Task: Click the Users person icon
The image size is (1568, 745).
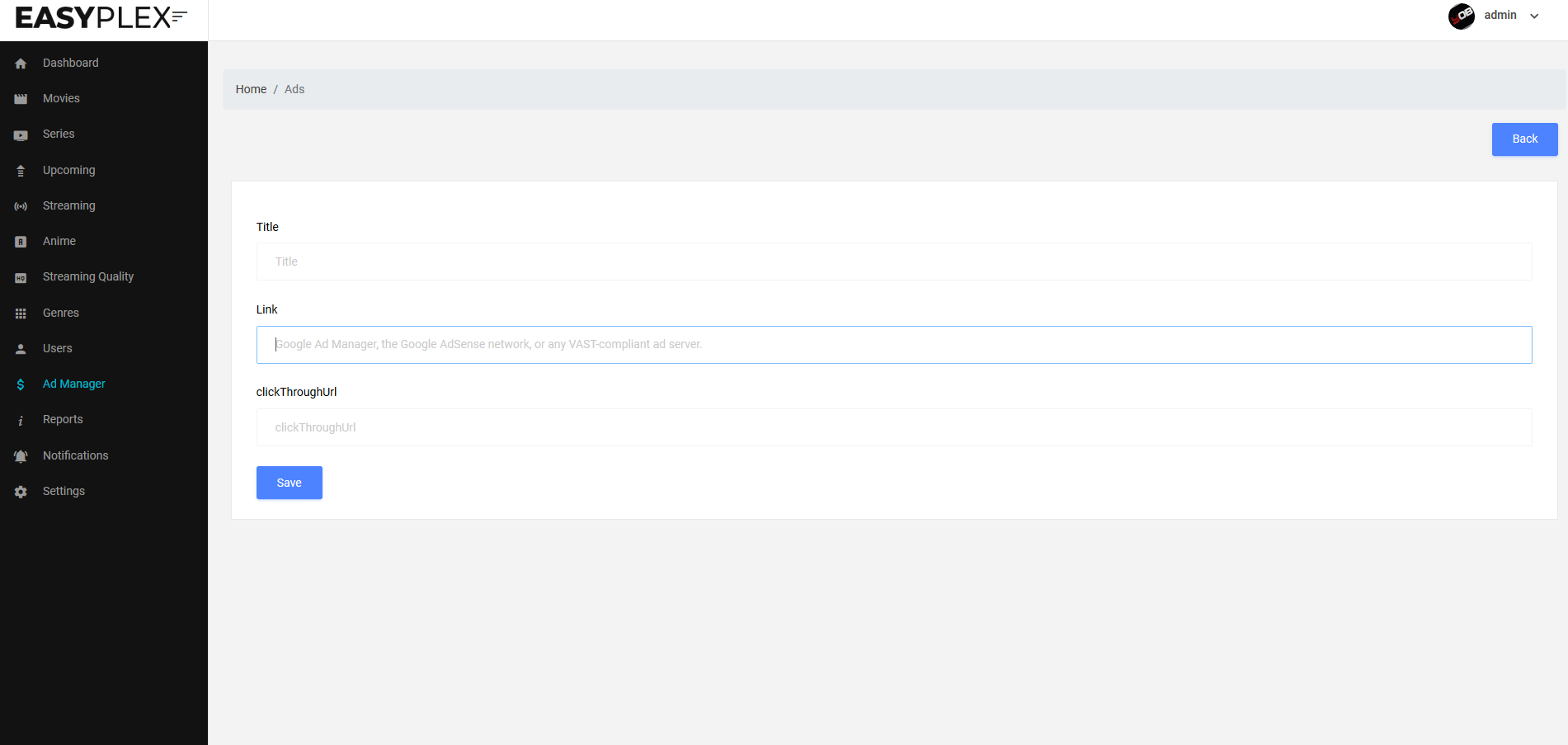Action: [x=21, y=348]
